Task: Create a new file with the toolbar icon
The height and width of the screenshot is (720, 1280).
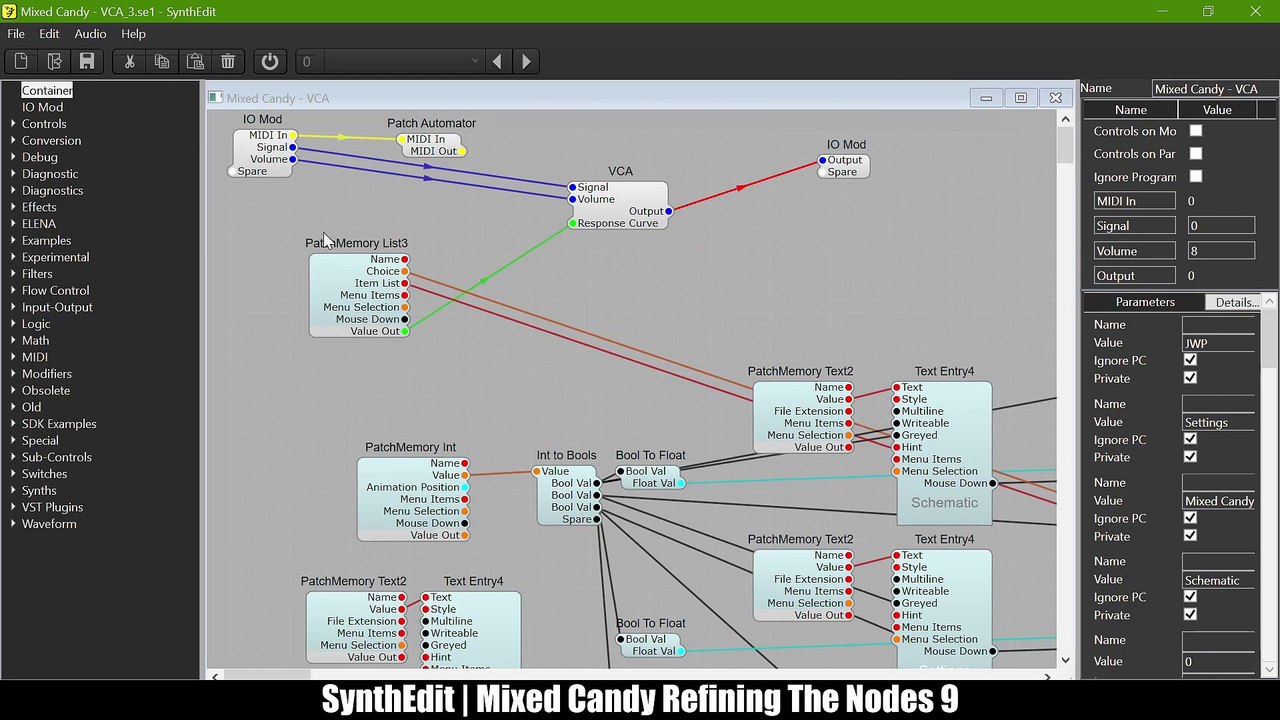Action: click(21, 61)
